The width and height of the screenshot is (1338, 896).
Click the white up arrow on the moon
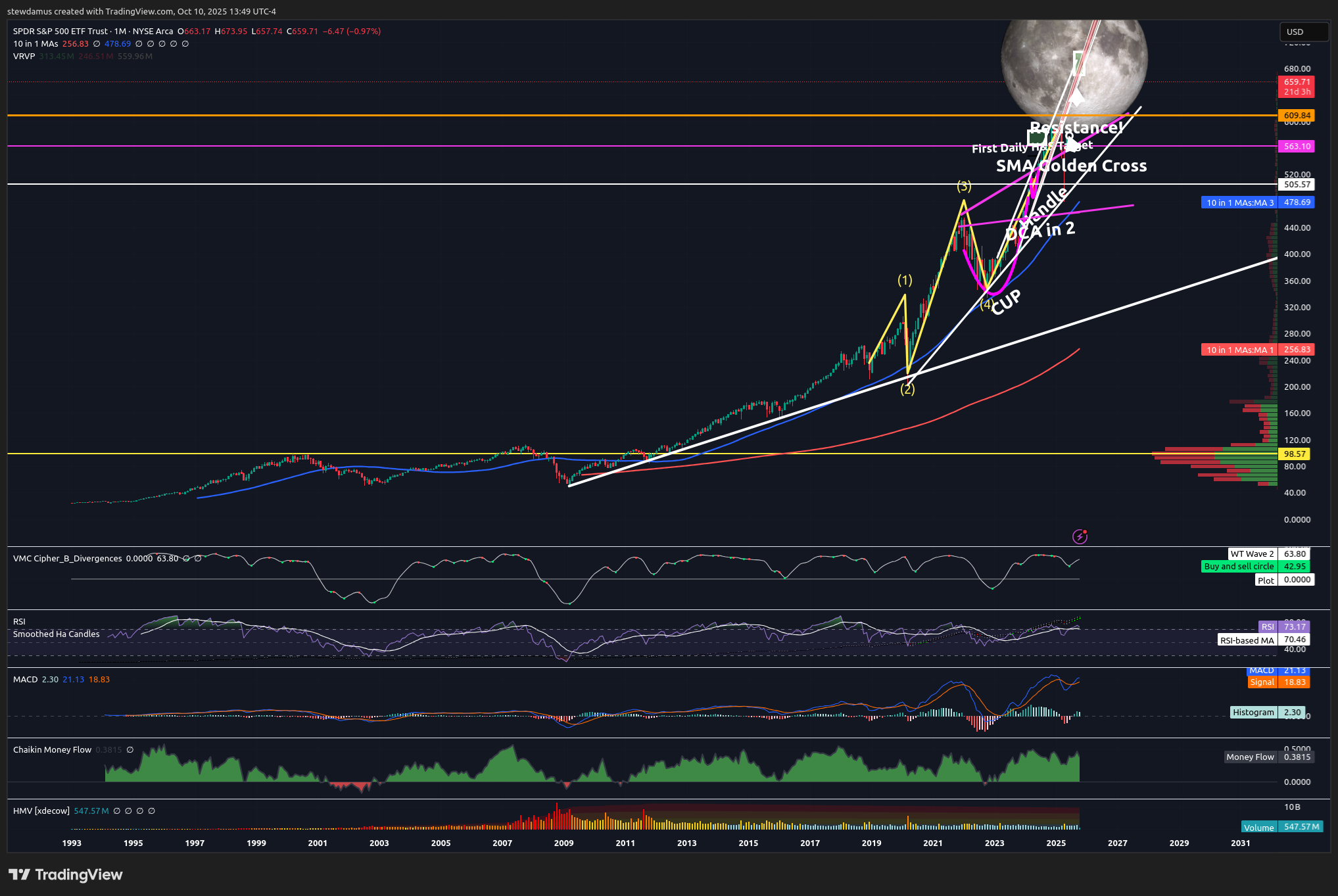[x=1076, y=97]
